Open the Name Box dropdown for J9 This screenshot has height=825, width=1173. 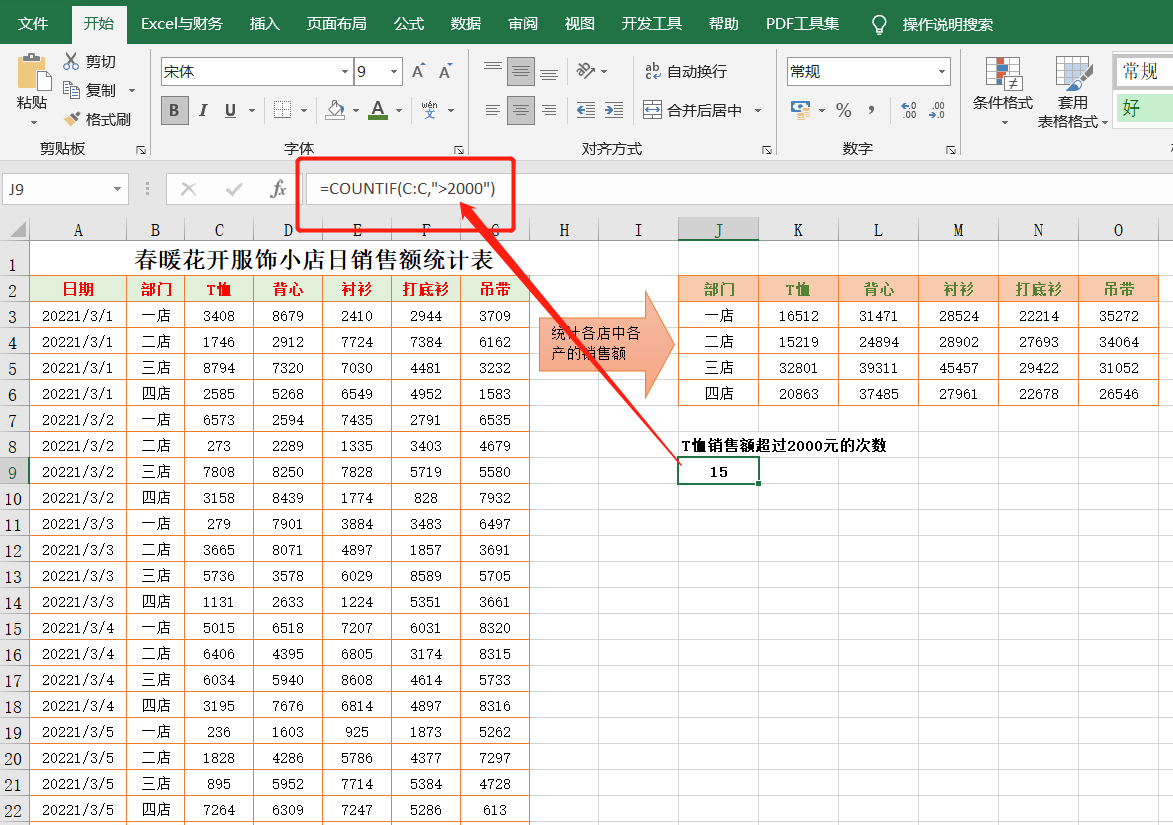(118, 188)
